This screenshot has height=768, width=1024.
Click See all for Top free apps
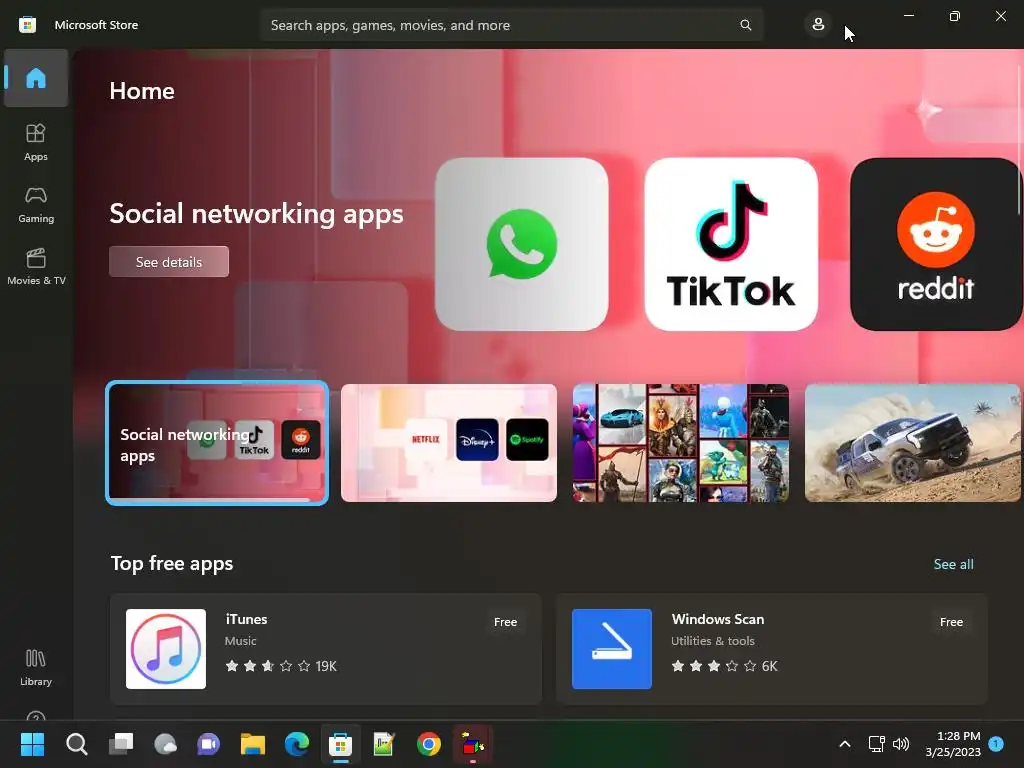click(953, 564)
